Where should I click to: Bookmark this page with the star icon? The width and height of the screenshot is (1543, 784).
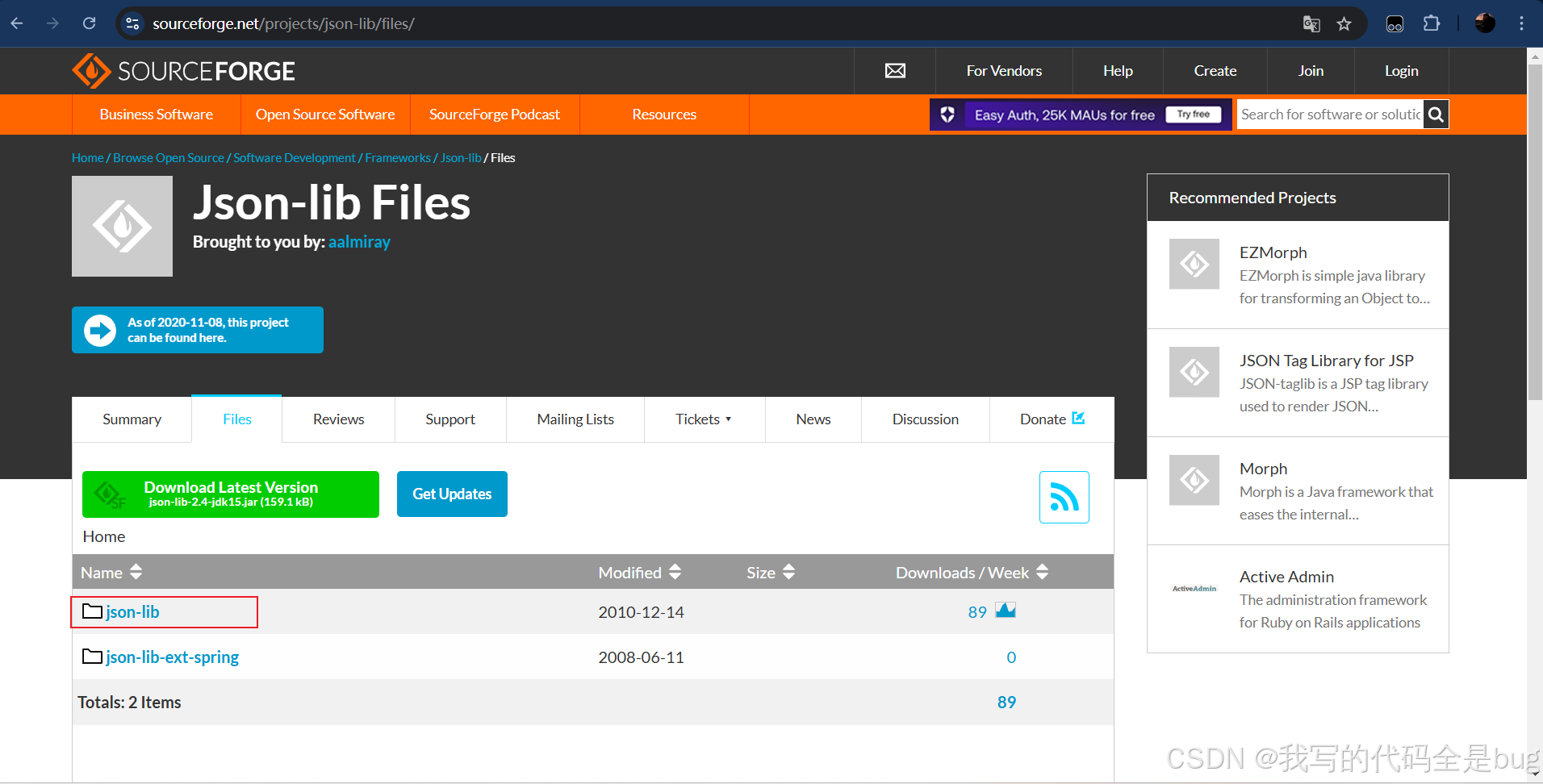1344,24
